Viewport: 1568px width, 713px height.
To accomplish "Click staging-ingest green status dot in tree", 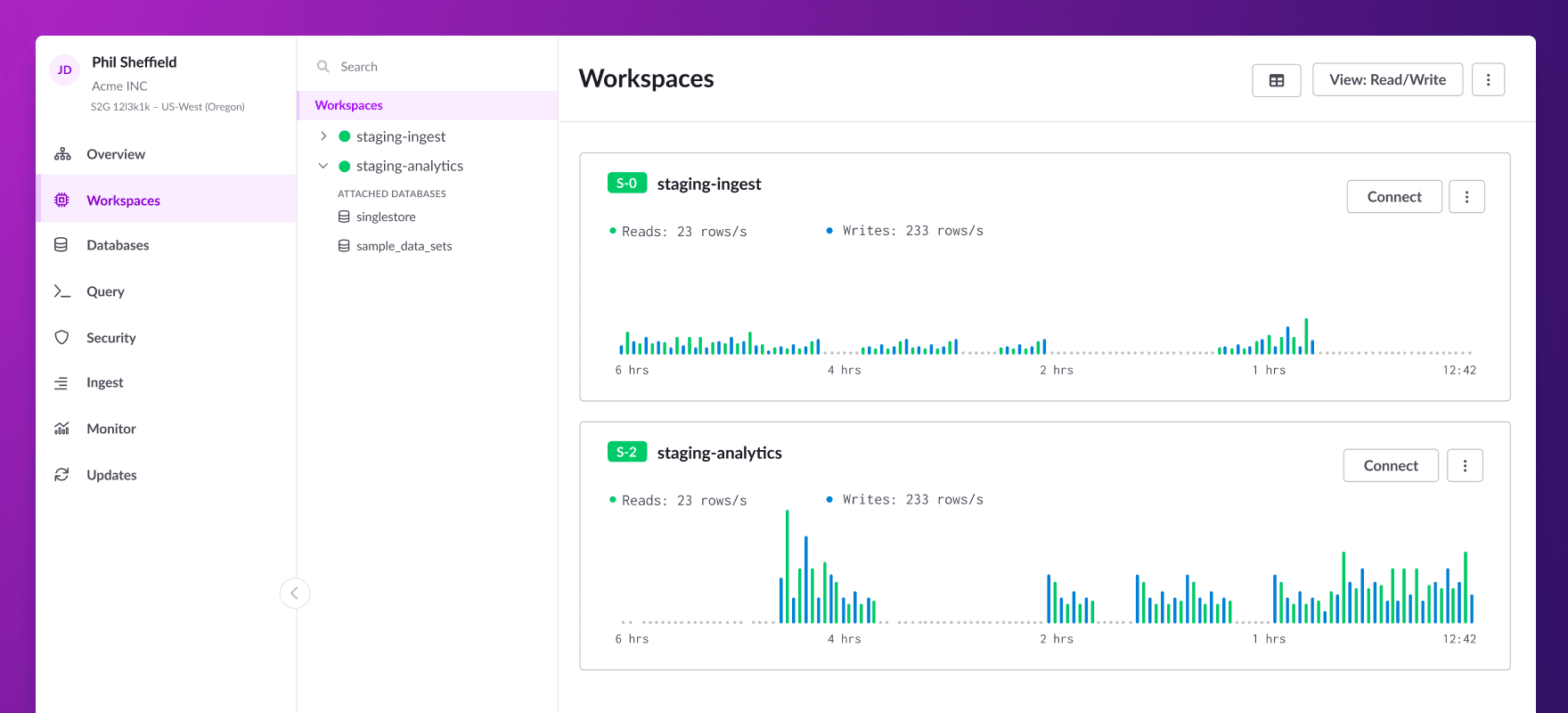I will (x=345, y=136).
